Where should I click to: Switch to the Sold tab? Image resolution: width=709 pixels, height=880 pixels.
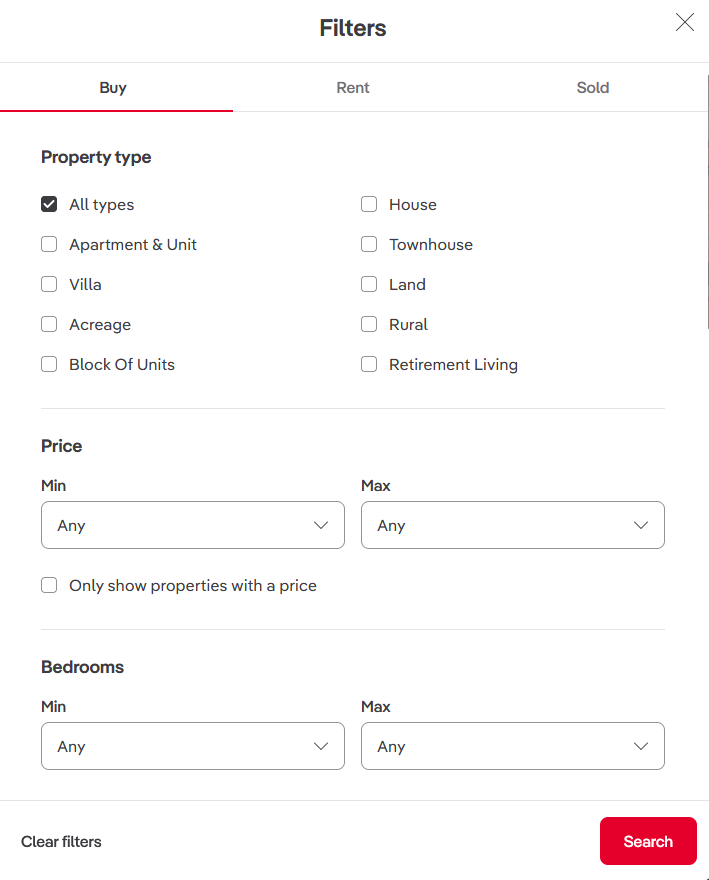[593, 88]
